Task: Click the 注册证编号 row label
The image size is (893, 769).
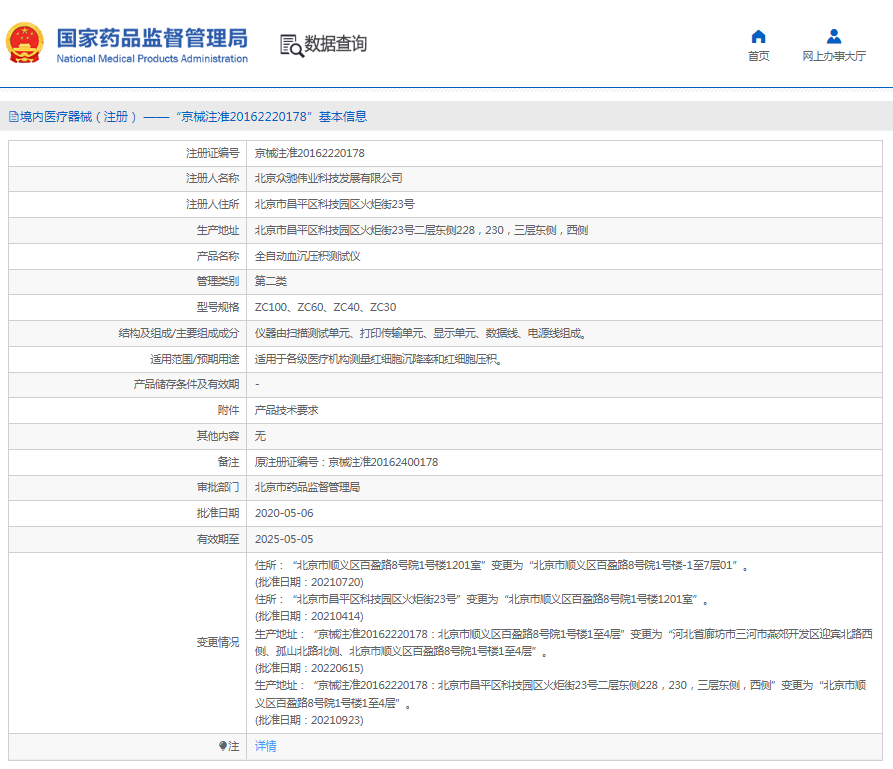Action: (x=213, y=153)
